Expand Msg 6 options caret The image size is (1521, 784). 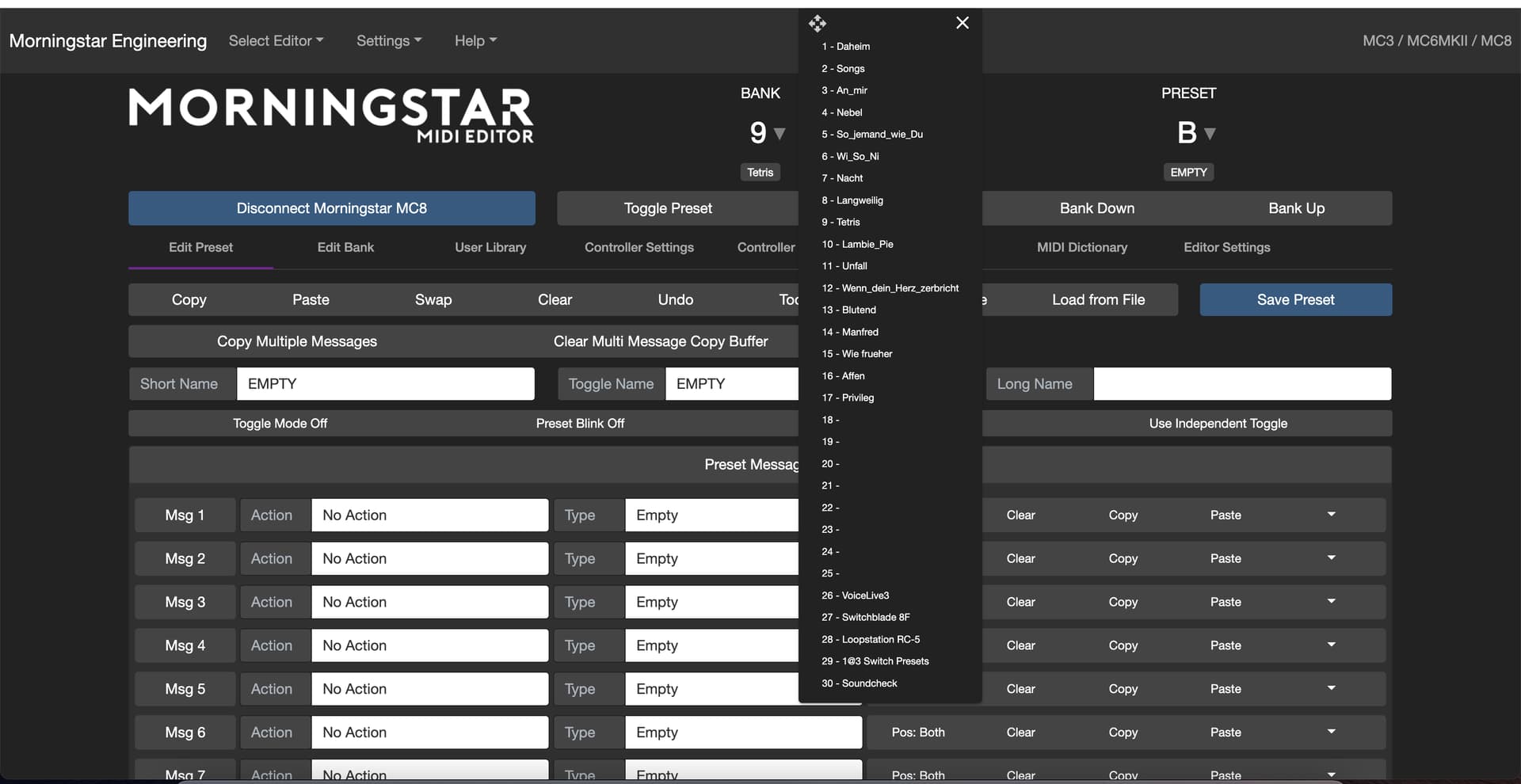coord(1332,733)
